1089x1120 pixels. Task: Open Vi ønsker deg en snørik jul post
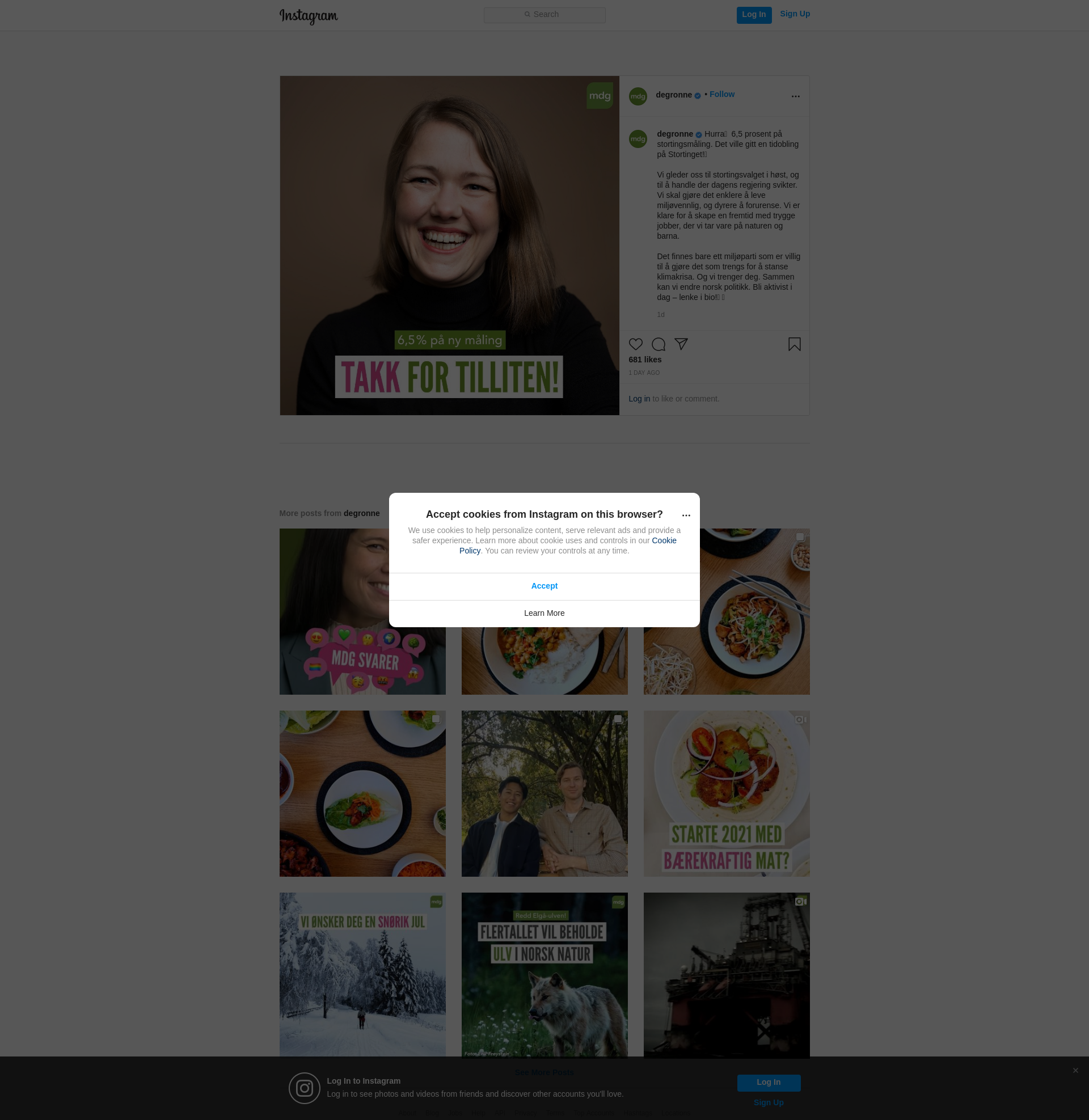pyautogui.click(x=362, y=974)
